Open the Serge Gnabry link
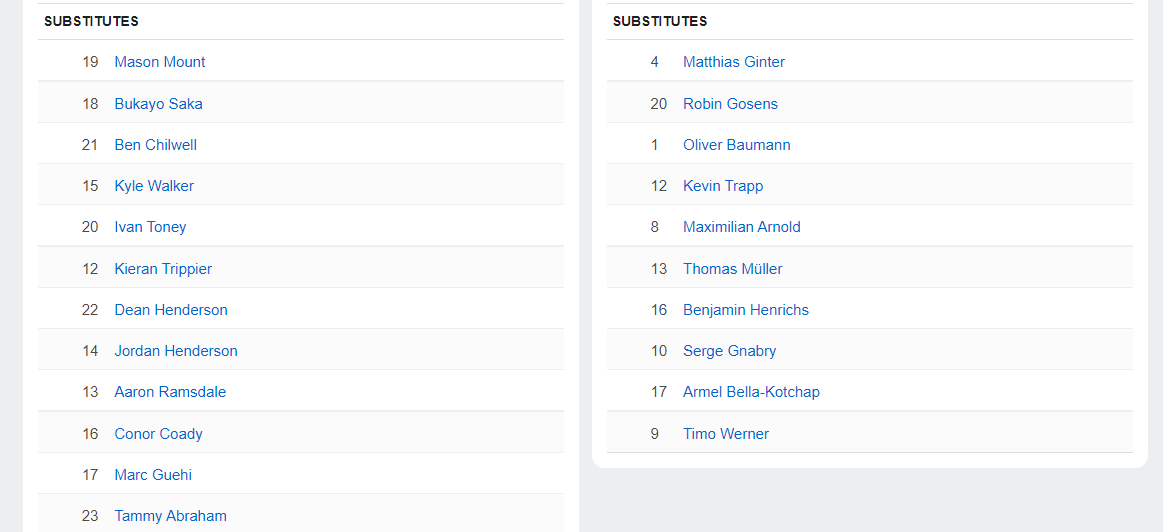Screen dimensions: 1163x532 coord(730,351)
